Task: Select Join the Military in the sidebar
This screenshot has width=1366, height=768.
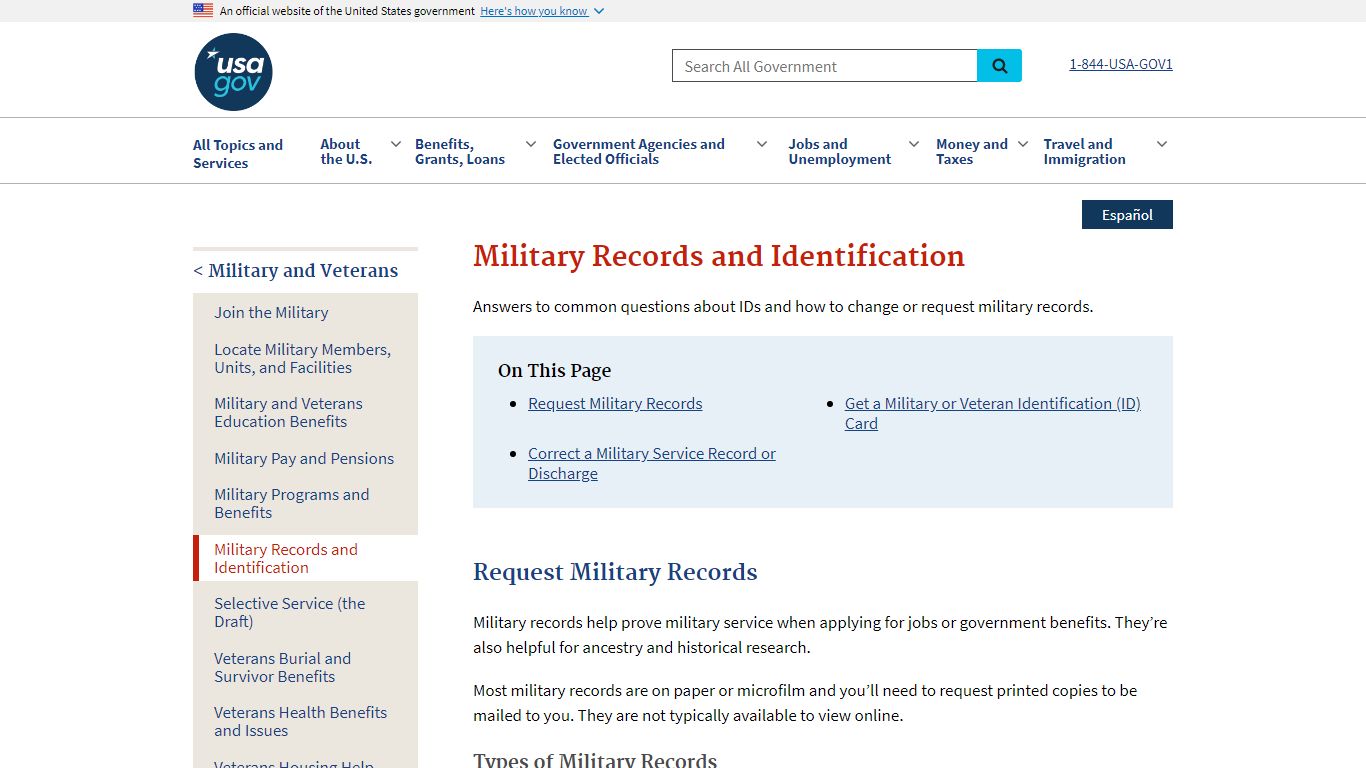Action: pos(271,312)
